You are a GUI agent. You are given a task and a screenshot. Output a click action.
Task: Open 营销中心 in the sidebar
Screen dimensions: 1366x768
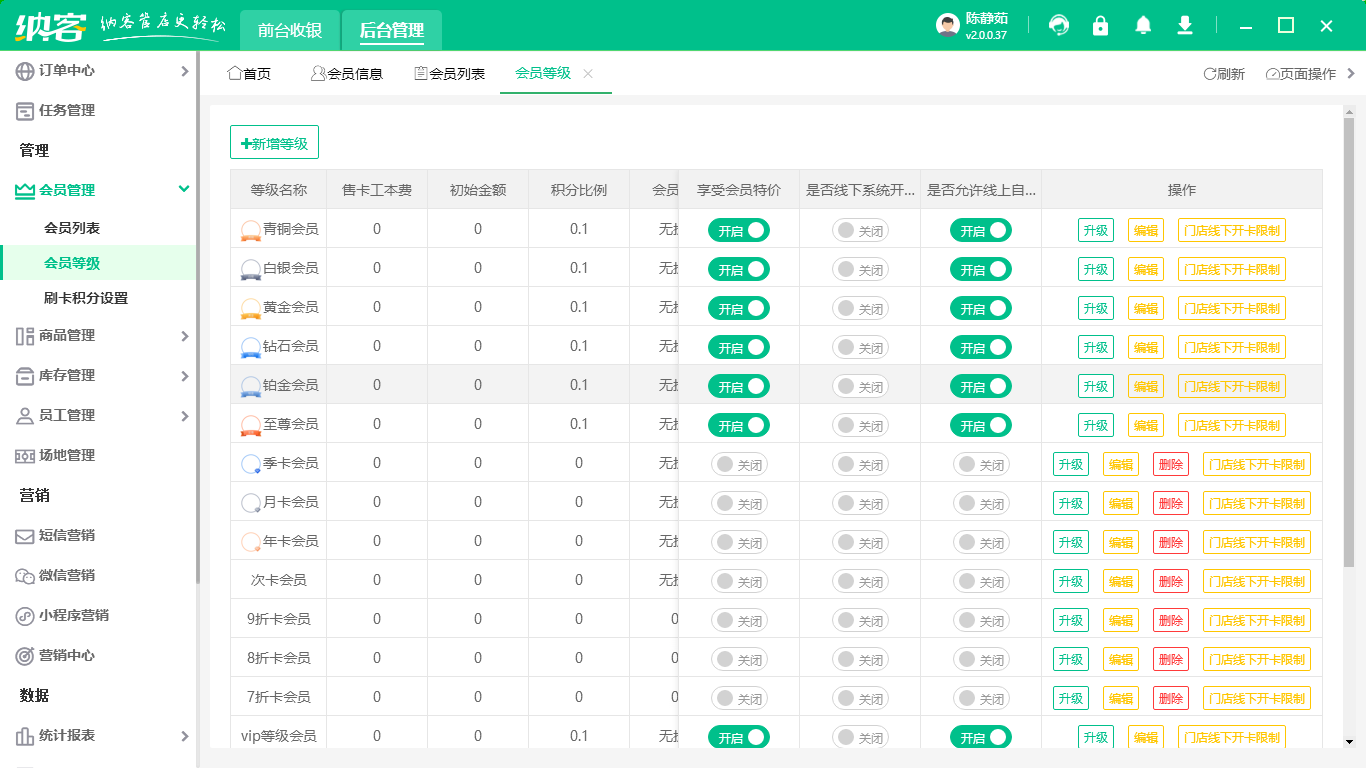point(67,656)
